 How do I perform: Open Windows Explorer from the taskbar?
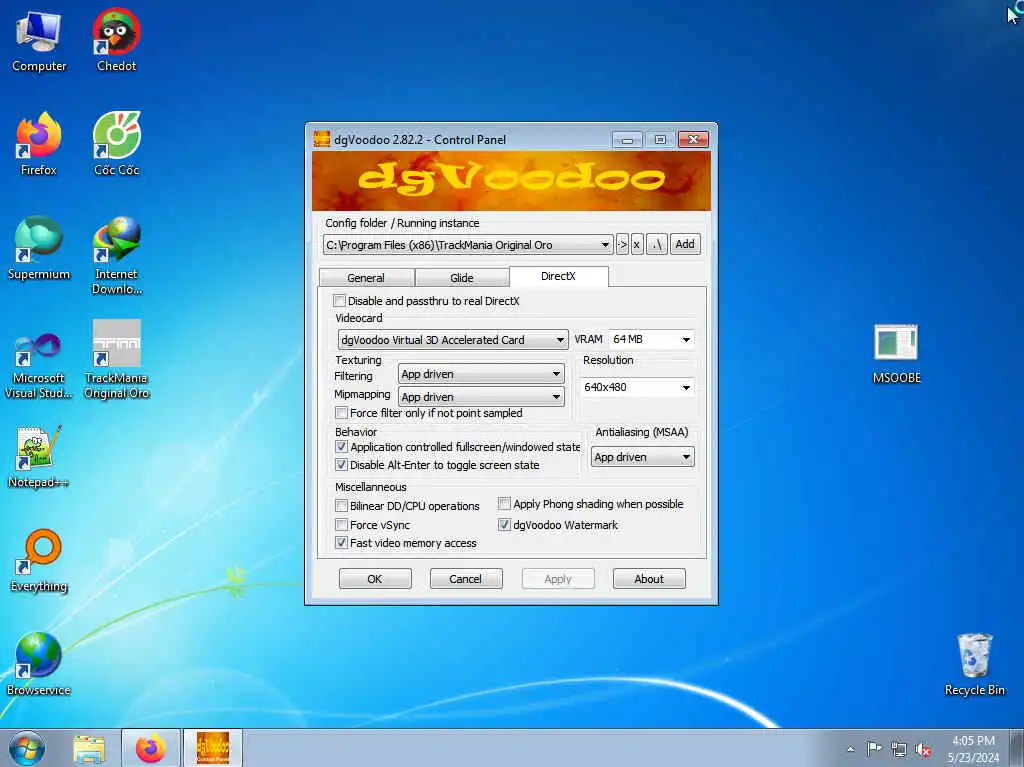89,749
